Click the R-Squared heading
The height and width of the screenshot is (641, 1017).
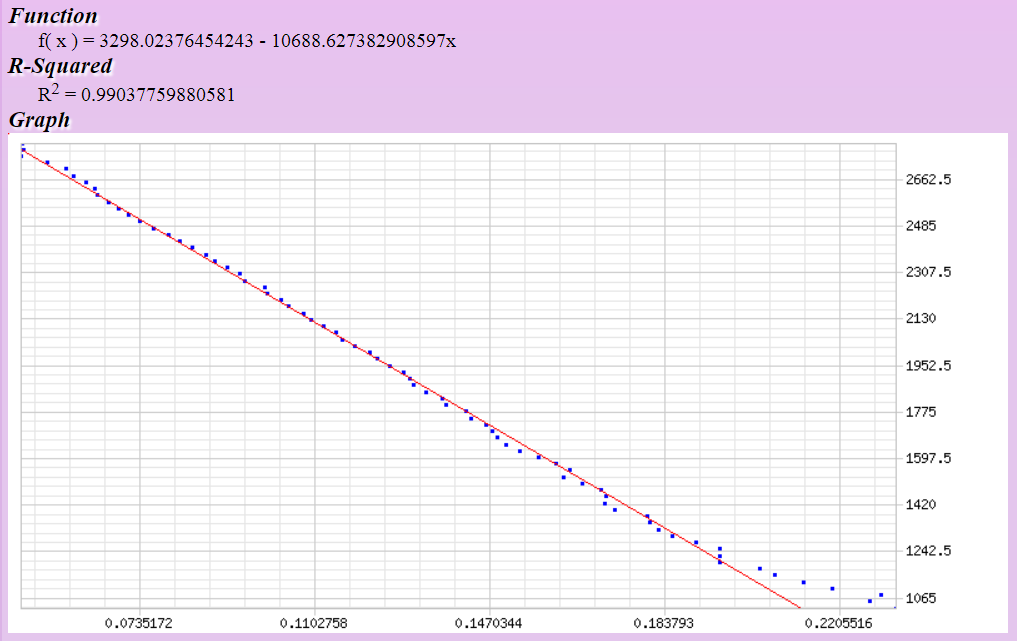60,67
